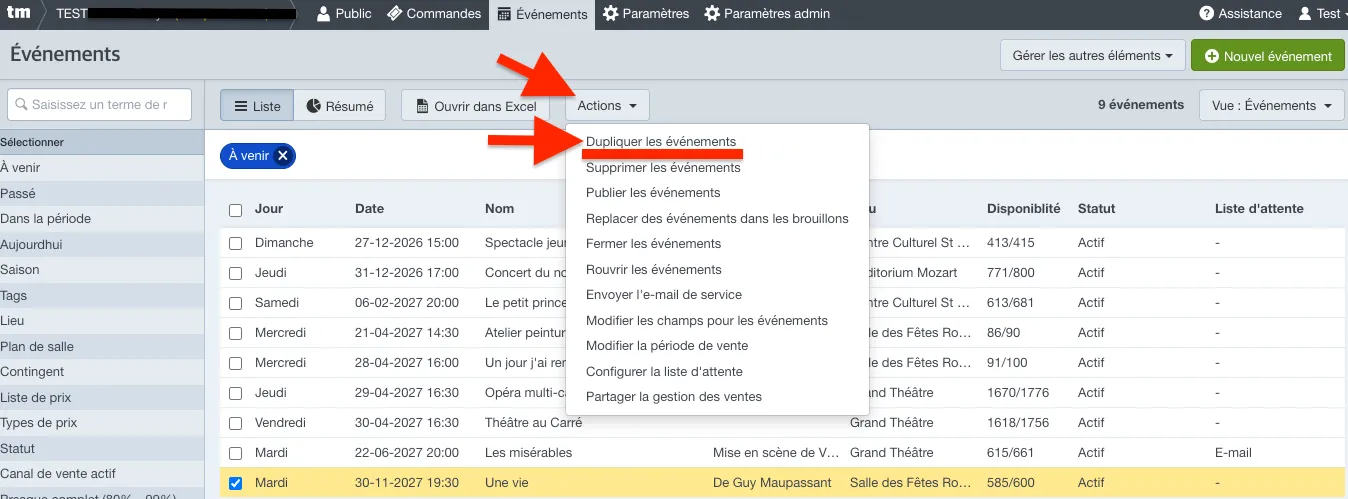Choose Replacer des événements dans les brouillons
Viewport: 1348px width, 499px height.
pos(717,219)
